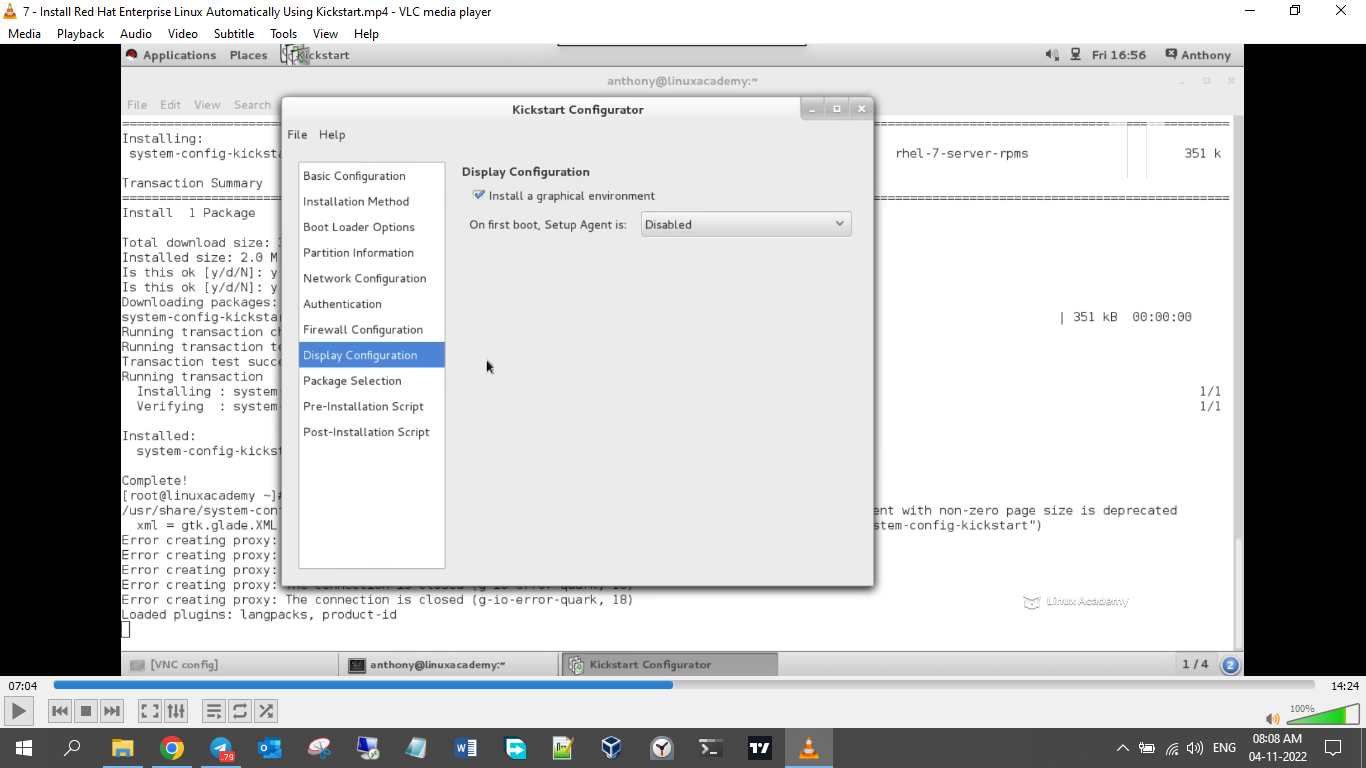This screenshot has height=768, width=1366.
Task: Skip to next media in VLC
Action: [112, 711]
